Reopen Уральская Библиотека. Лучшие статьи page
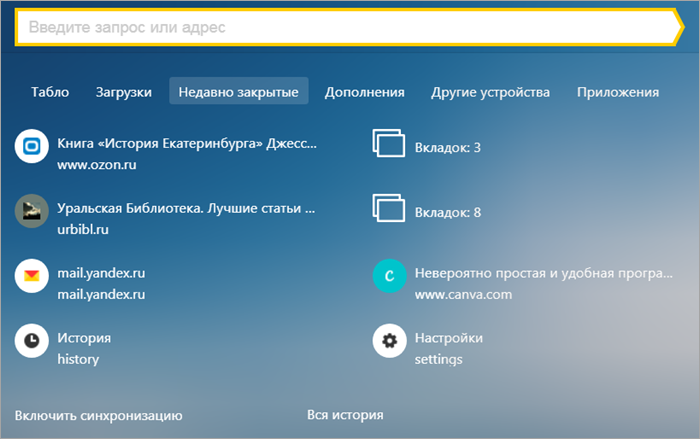 point(186,208)
